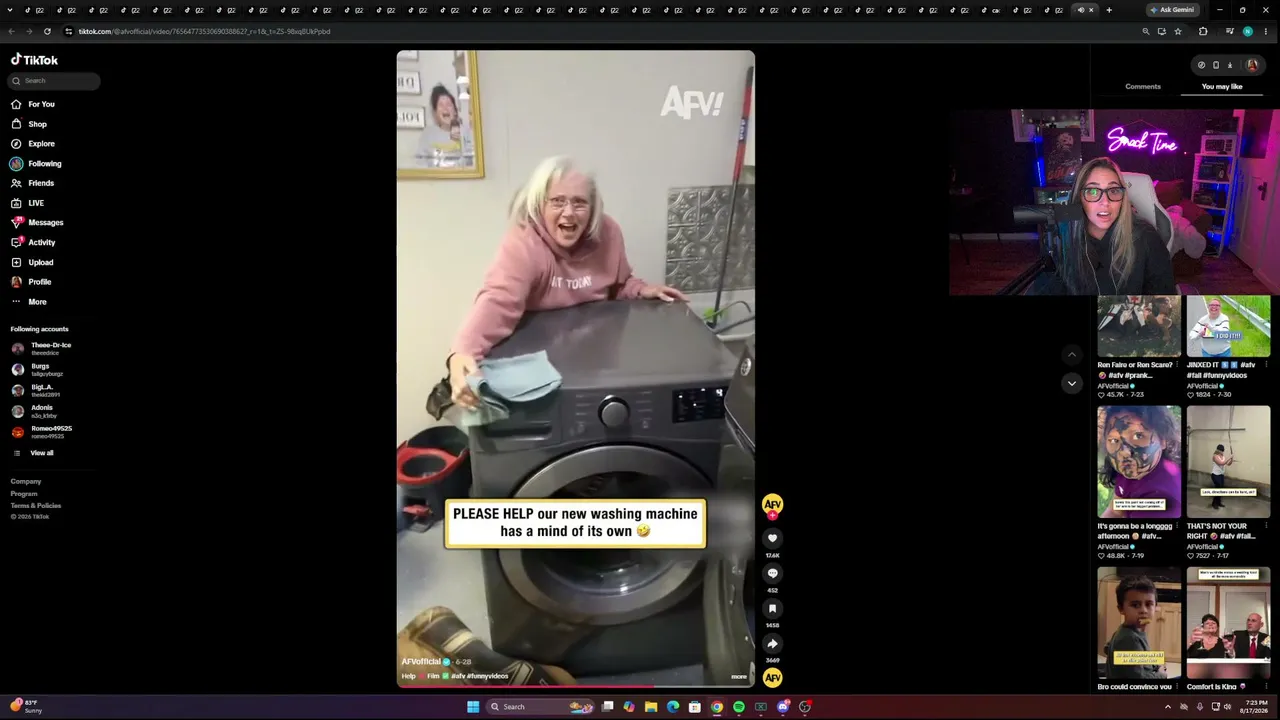Open the browser media controls icon
This screenshot has width=1280, height=720.
tap(1229, 31)
